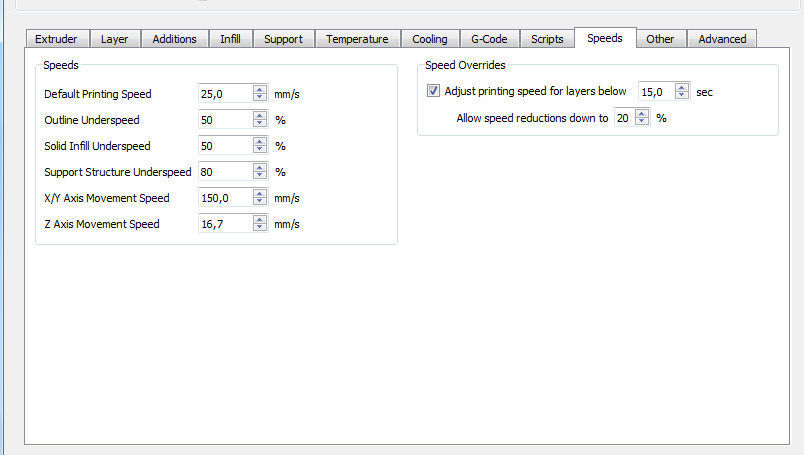This screenshot has width=804, height=455.
Task: Click the Solid Infill Underspeed value field
Action: (x=226, y=146)
